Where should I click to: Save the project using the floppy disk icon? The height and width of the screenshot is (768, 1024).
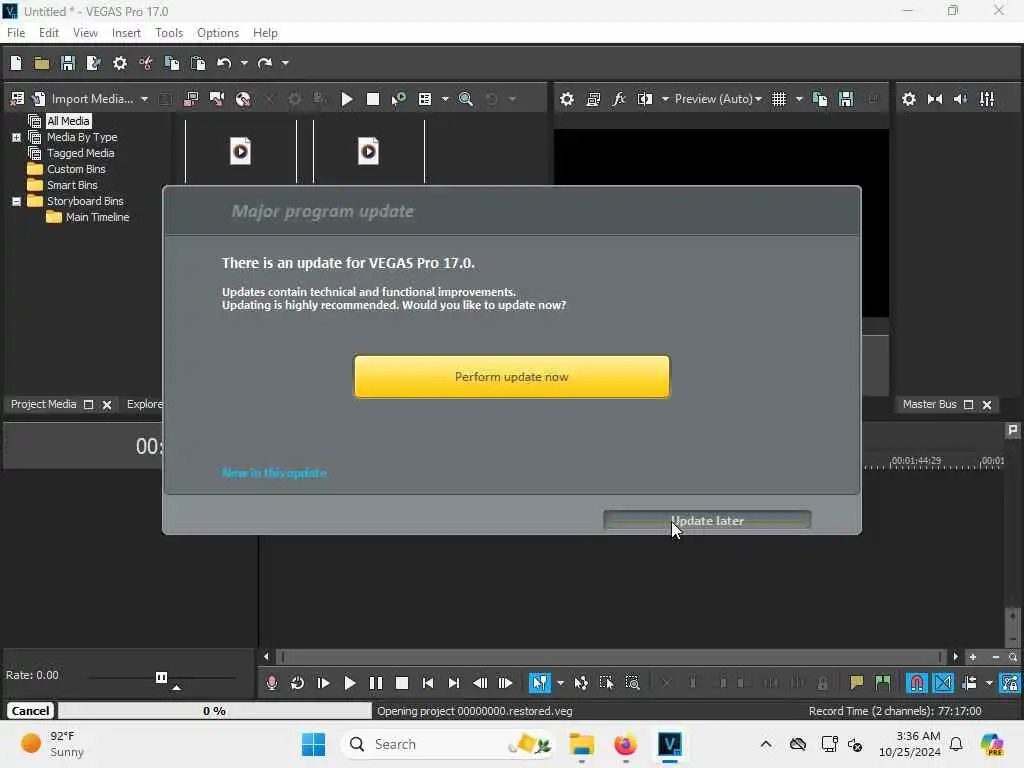pyautogui.click(x=68, y=63)
